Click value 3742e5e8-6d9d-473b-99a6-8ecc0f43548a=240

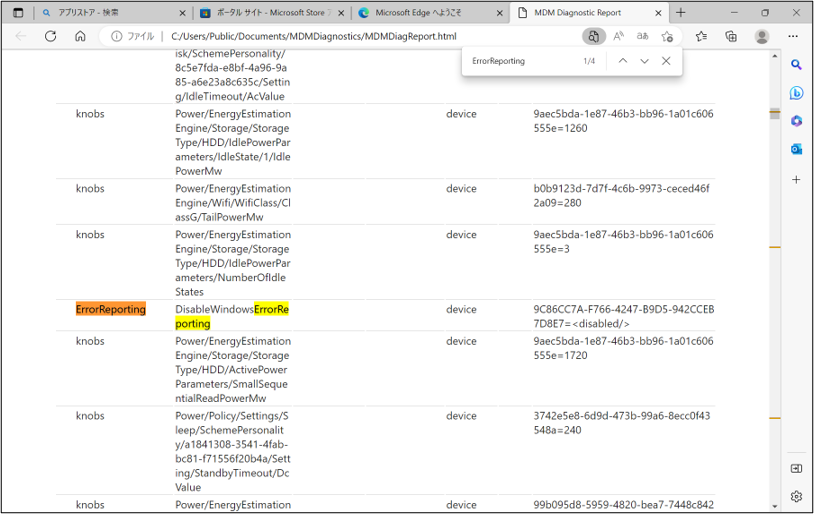click(x=621, y=423)
